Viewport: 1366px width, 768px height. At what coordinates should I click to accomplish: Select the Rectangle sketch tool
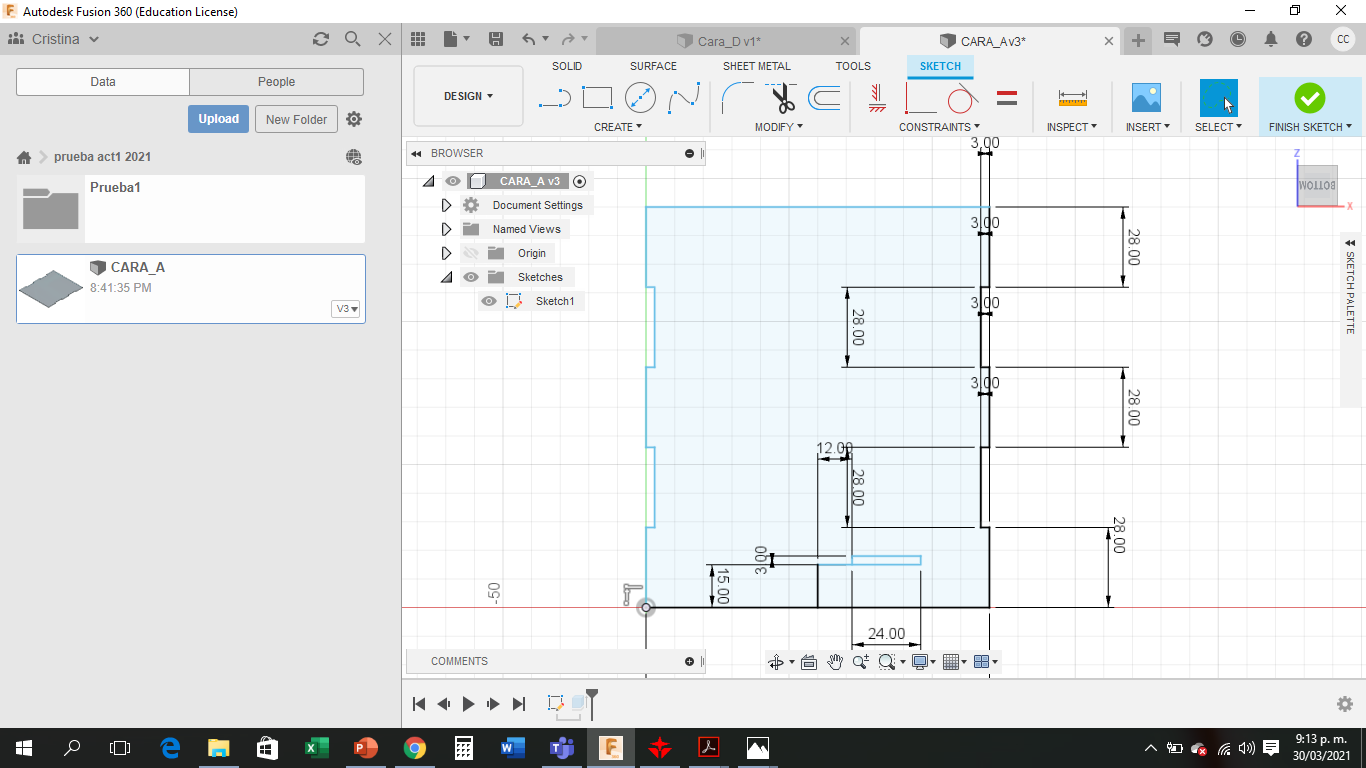tap(597, 98)
